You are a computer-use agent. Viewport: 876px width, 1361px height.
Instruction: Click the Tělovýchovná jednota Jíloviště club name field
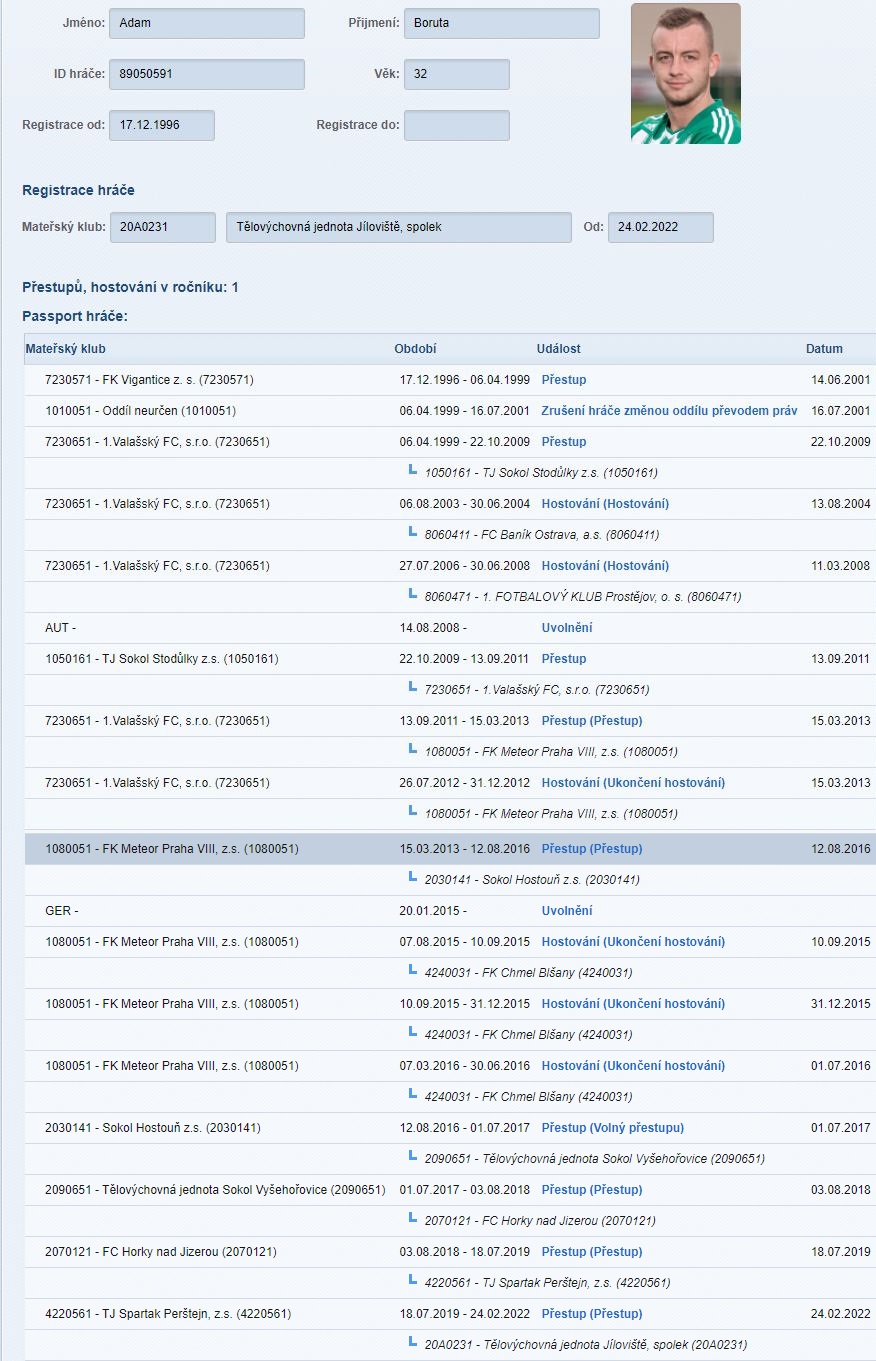pos(399,227)
